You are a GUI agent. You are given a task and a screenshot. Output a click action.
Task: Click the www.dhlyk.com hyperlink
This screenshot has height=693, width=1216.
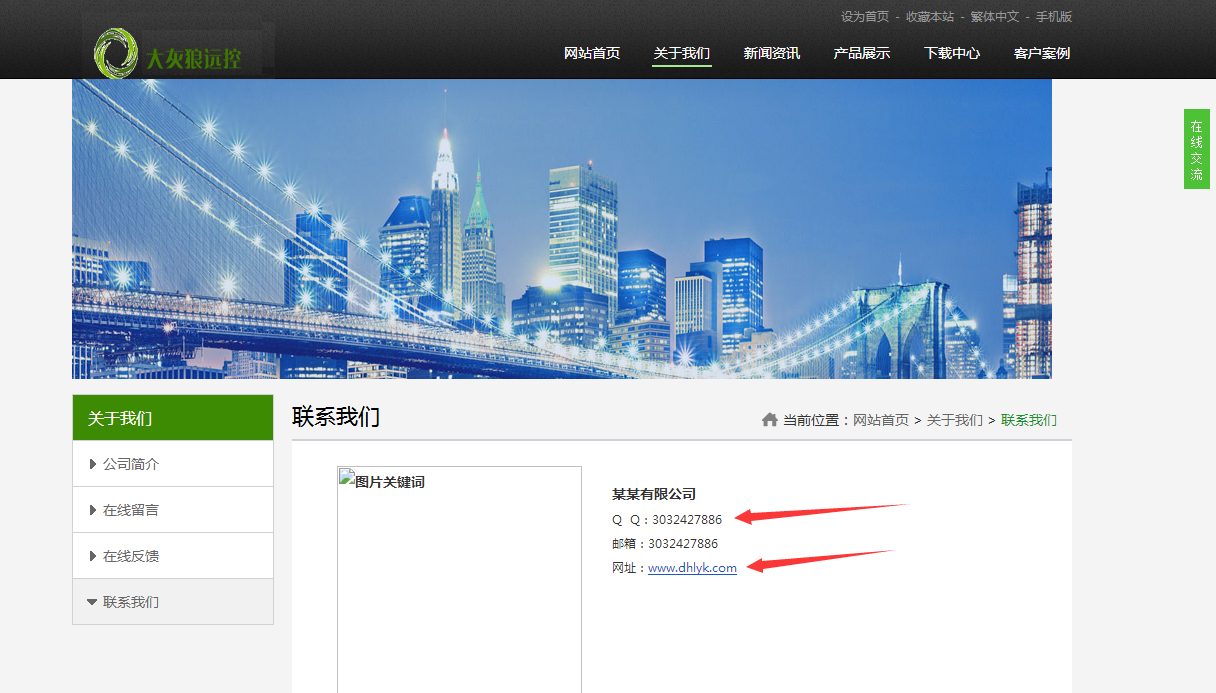[692, 567]
